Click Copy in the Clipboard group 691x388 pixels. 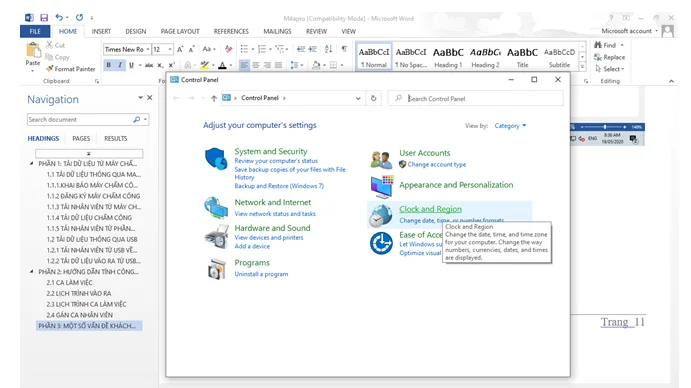tap(58, 57)
